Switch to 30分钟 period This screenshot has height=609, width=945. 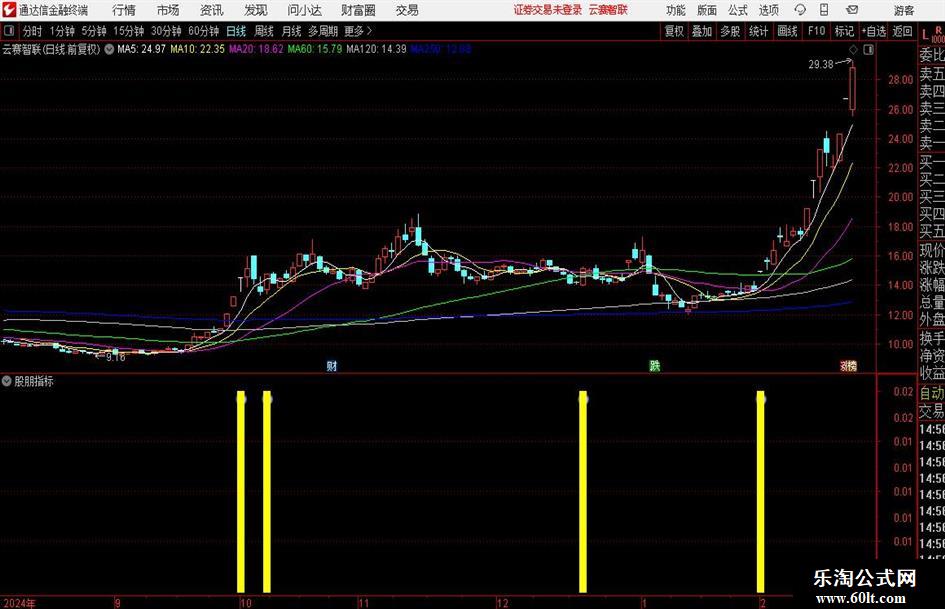point(166,31)
